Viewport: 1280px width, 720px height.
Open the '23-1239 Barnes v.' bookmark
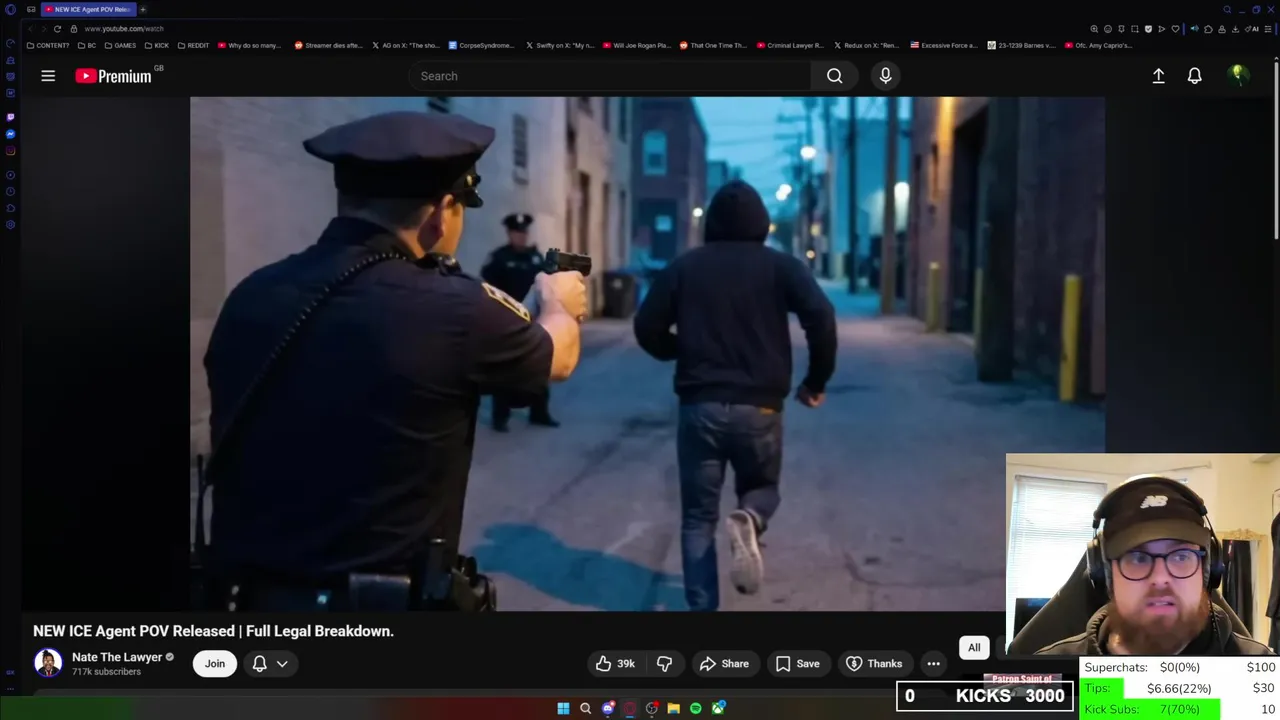click(1021, 45)
